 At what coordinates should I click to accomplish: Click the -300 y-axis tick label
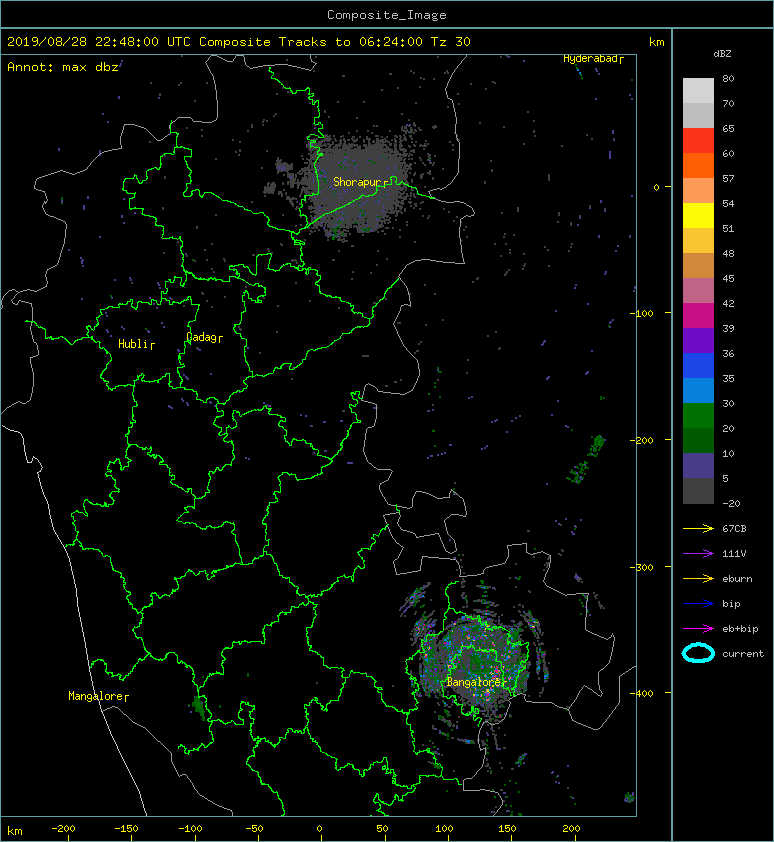pos(641,567)
